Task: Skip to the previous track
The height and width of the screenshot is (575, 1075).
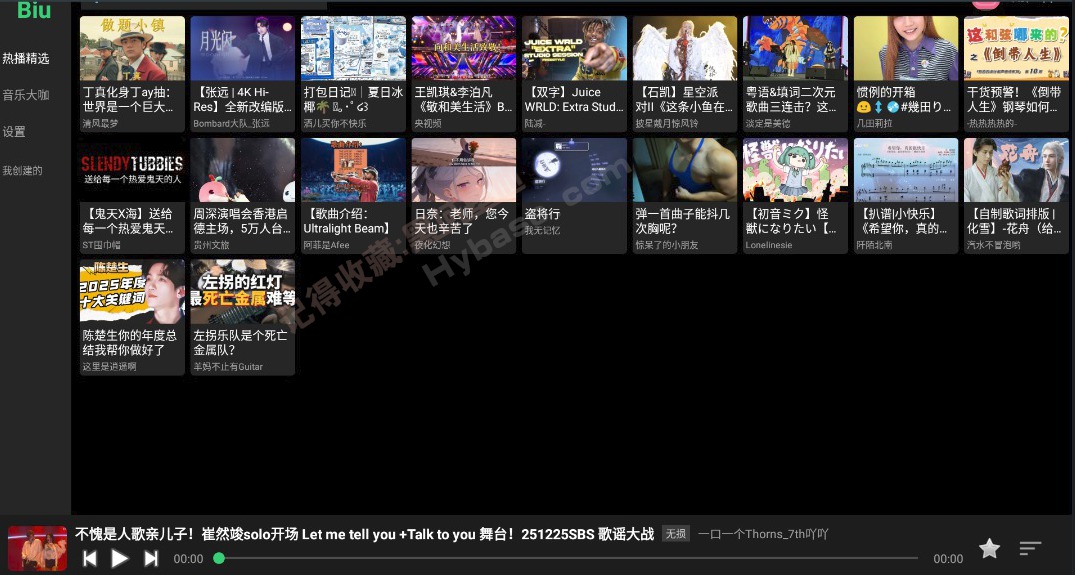Action: coord(90,559)
